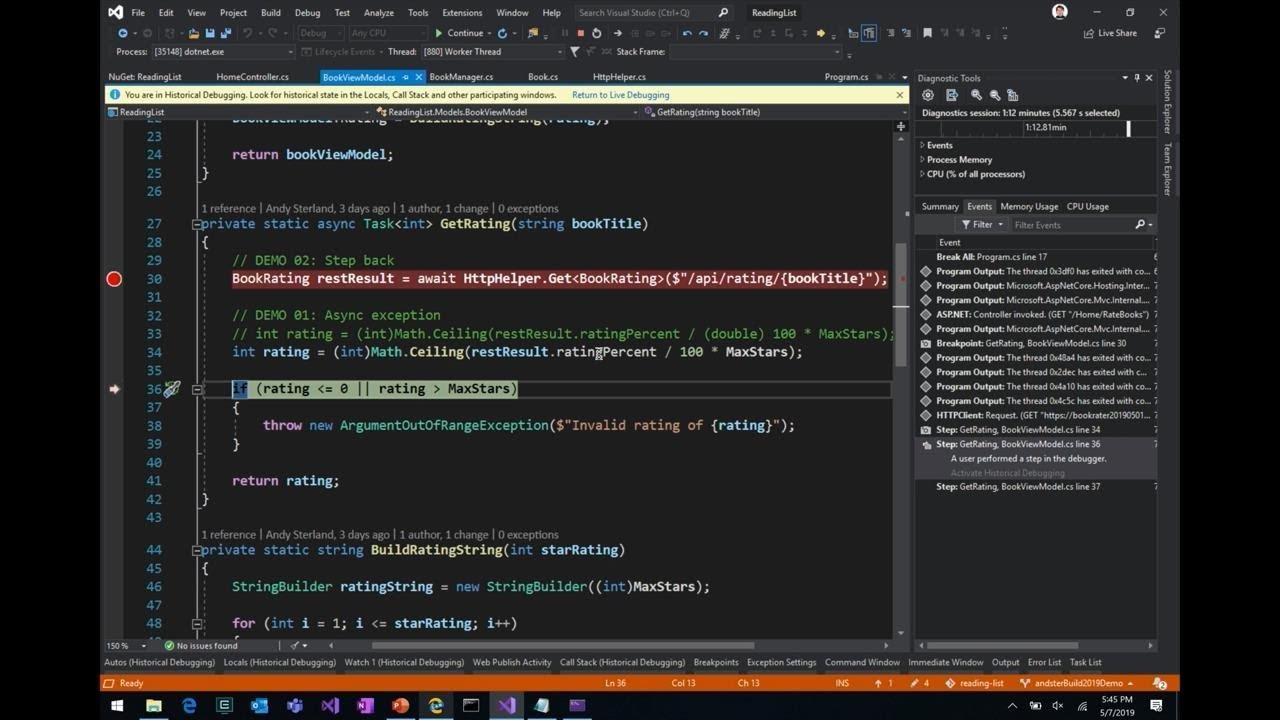The width and height of the screenshot is (1280, 720).
Task: Click Step Back in the debug toolbar
Action: click(x=687, y=33)
